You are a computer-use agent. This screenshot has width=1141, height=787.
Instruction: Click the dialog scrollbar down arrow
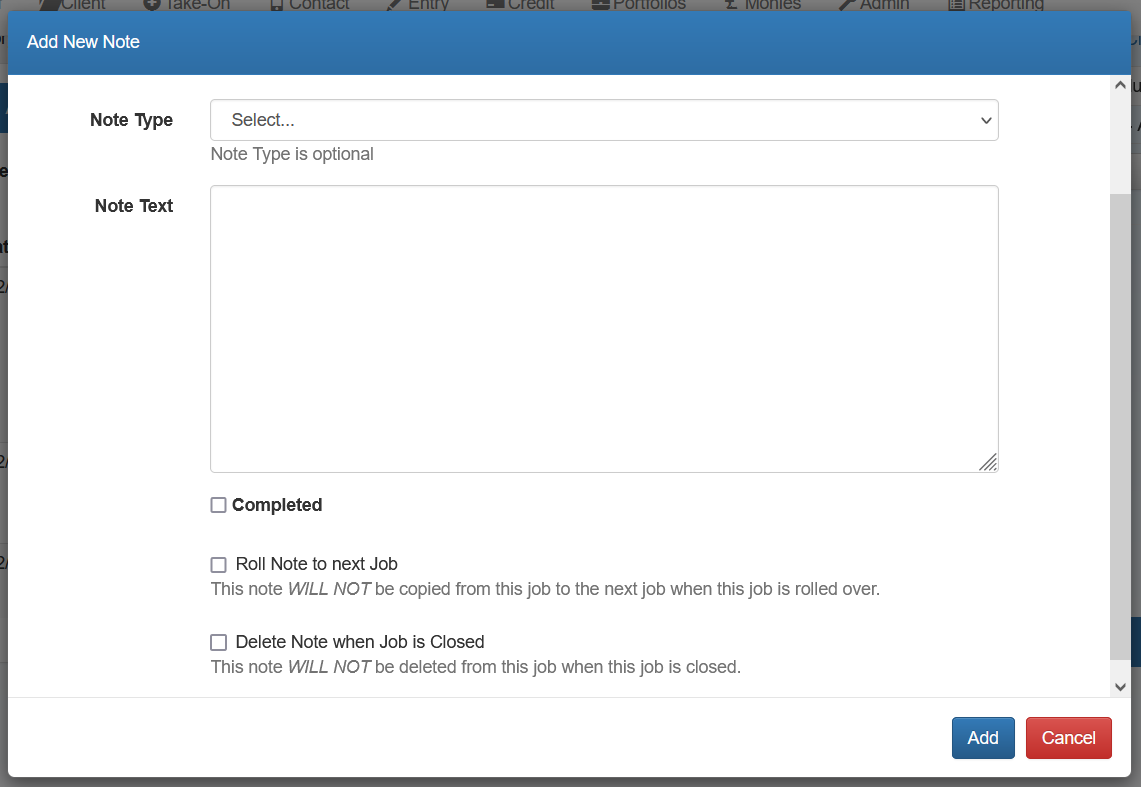(x=1120, y=687)
